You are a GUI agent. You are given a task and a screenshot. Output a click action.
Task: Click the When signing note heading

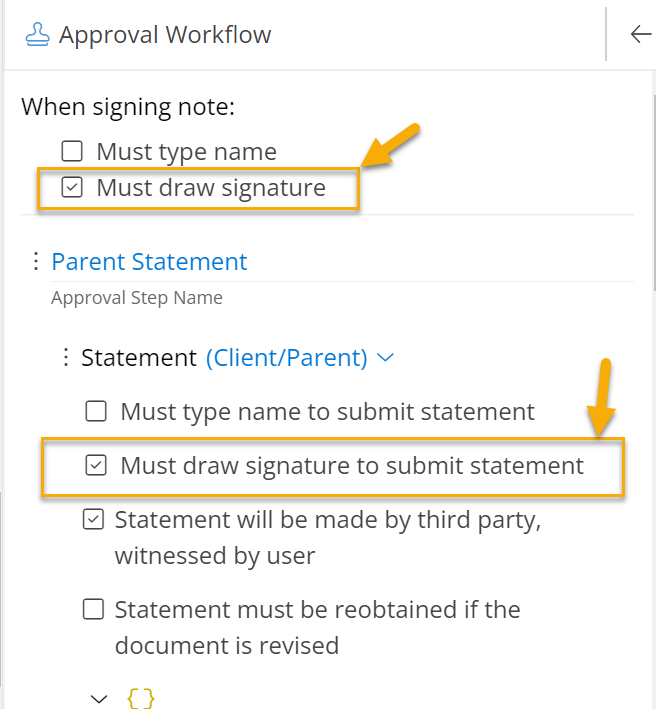[128, 106]
